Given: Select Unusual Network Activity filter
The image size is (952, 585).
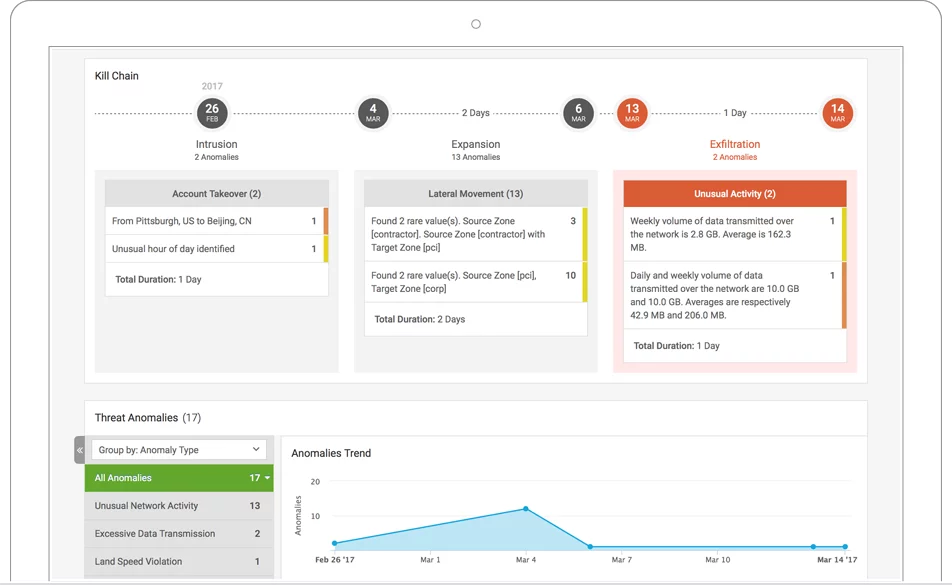Looking at the screenshot, I should point(178,506).
